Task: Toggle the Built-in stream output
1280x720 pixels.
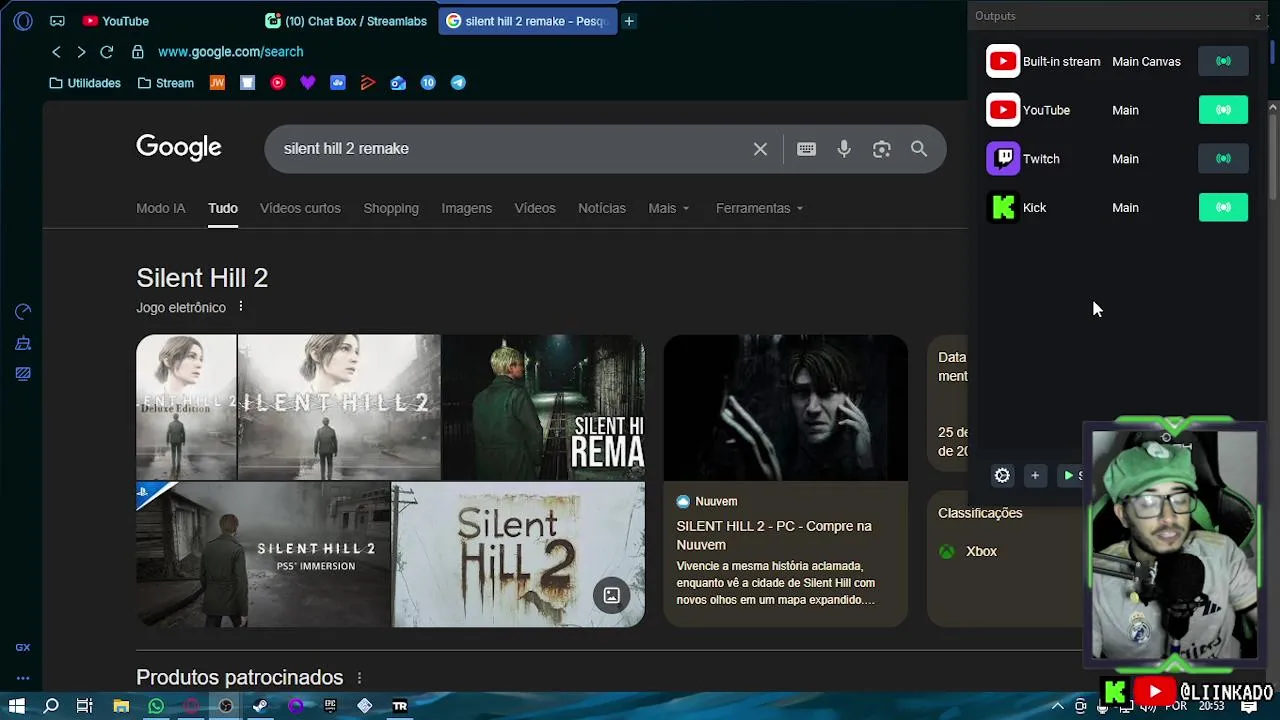Action: [1223, 61]
